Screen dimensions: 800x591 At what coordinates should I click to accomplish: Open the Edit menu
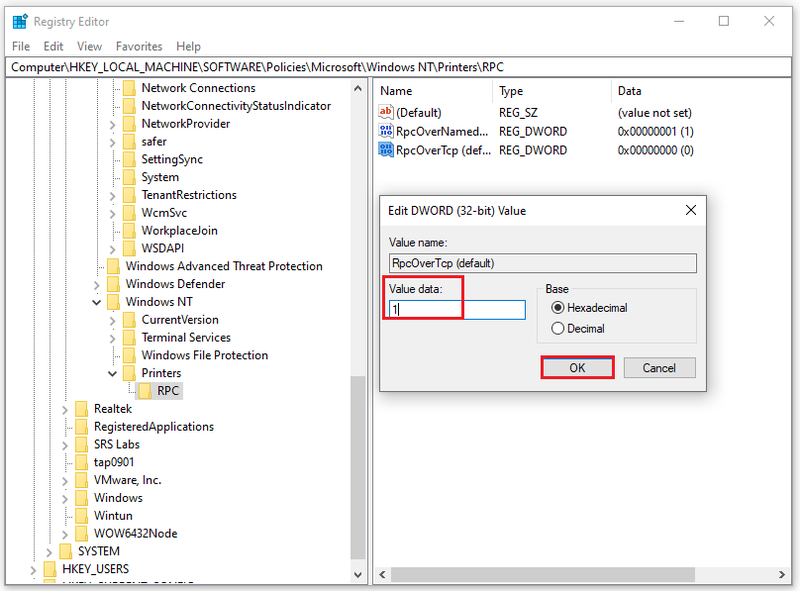tap(53, 46)
